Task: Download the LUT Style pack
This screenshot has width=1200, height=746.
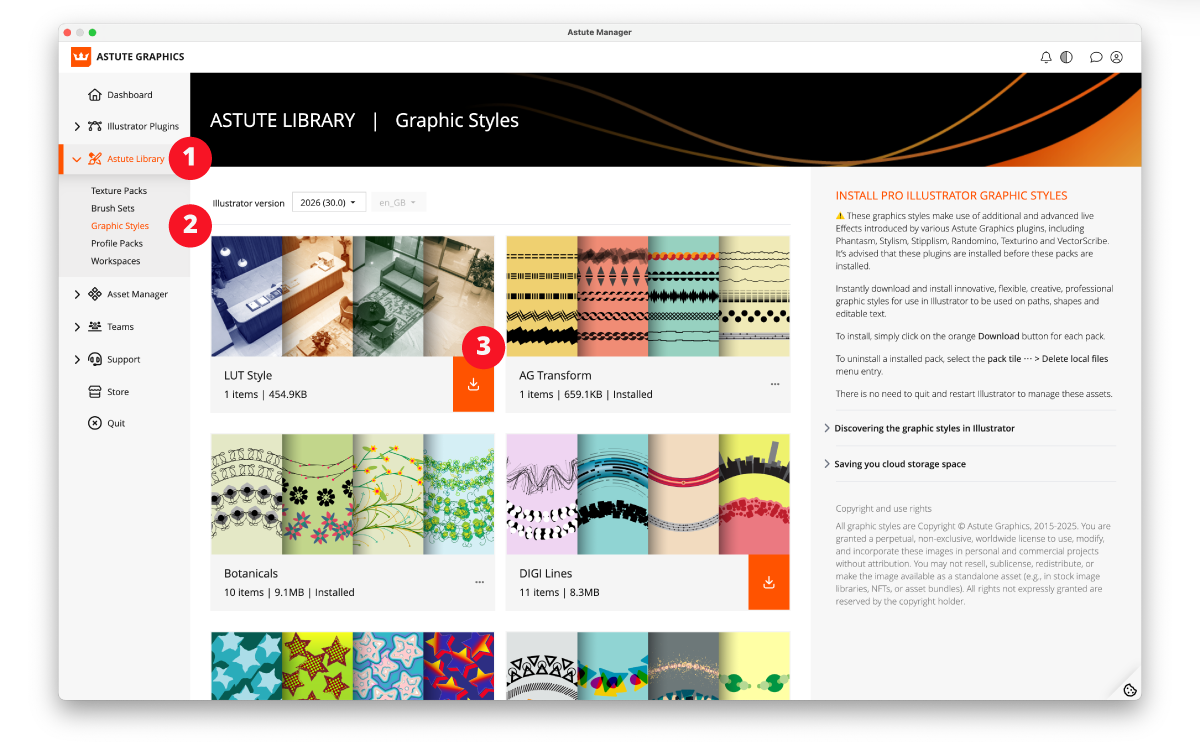Action: click(x=473, y=384)
